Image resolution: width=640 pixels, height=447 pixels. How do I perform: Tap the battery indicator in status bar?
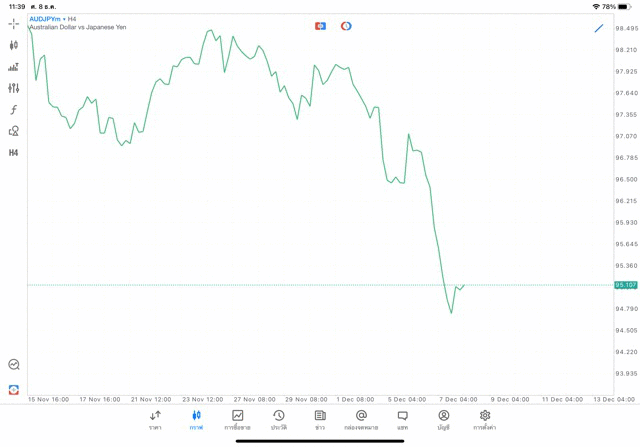point(624,7)
